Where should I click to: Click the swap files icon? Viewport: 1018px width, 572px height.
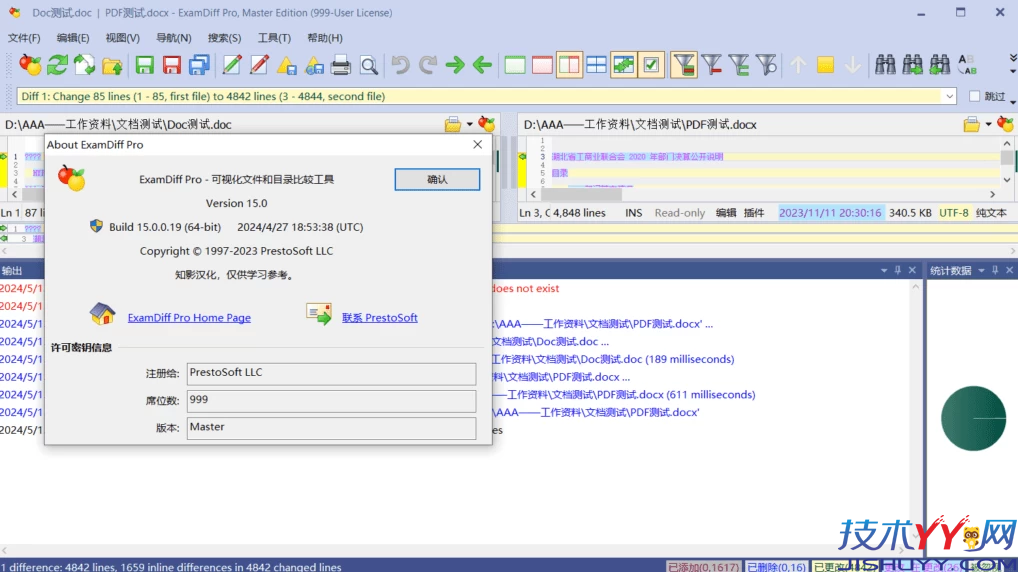84,65
